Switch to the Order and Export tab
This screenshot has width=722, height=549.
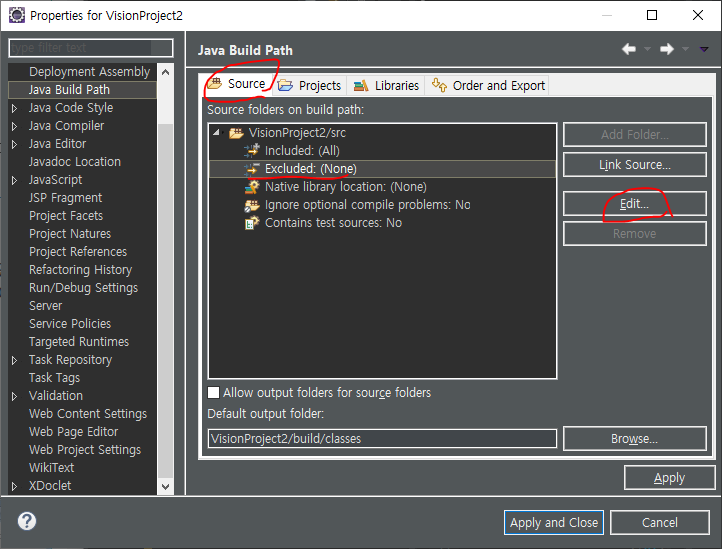[x=488, y=85]
